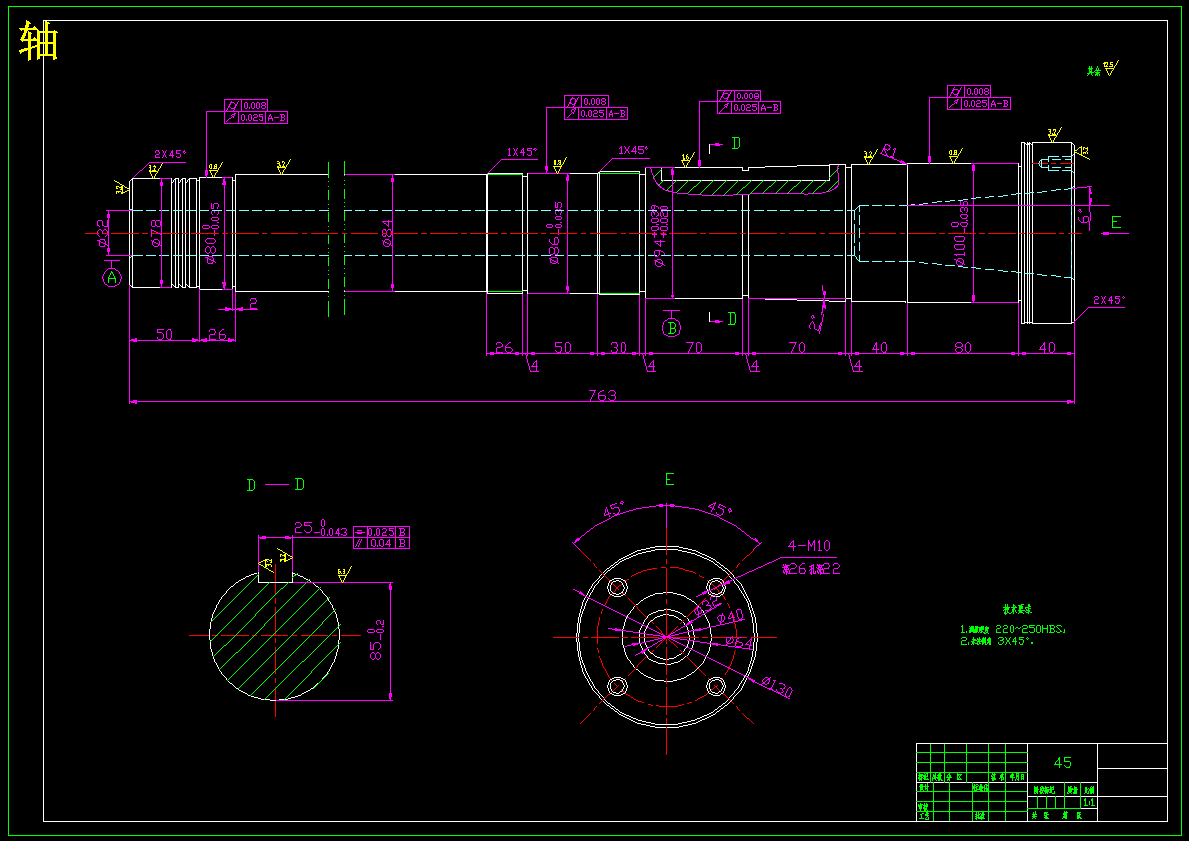
Task: Click the ø80 diameter dimension text
Action: tap(213, 233)
